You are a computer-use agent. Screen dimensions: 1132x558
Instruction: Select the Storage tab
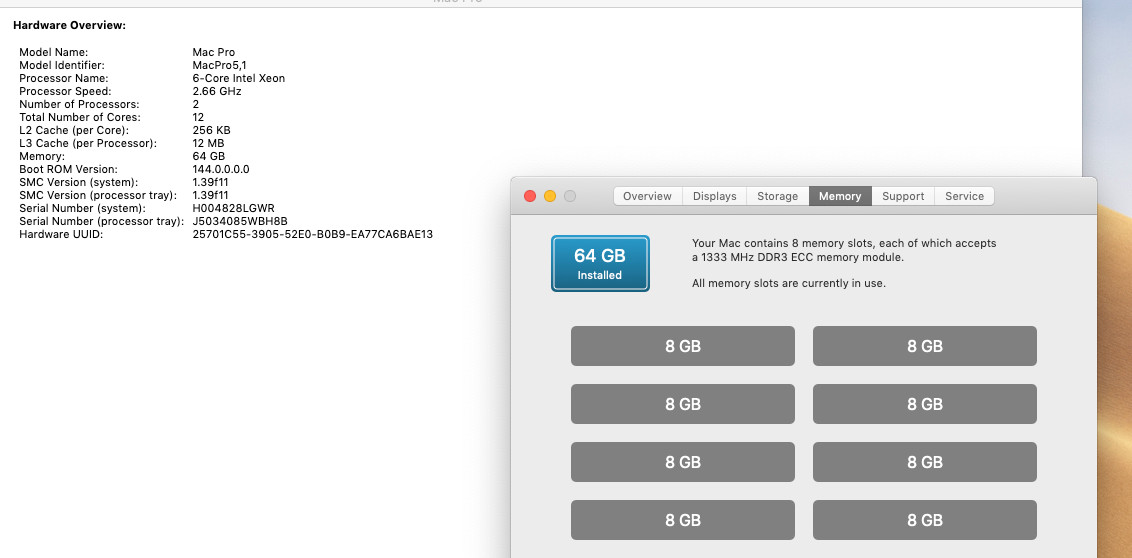tap(778, 196)
